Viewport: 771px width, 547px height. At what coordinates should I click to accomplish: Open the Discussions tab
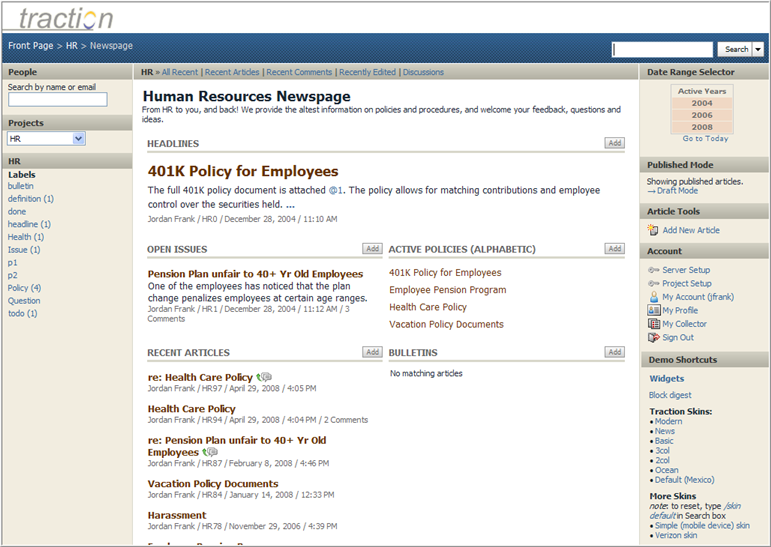[423, 72]
